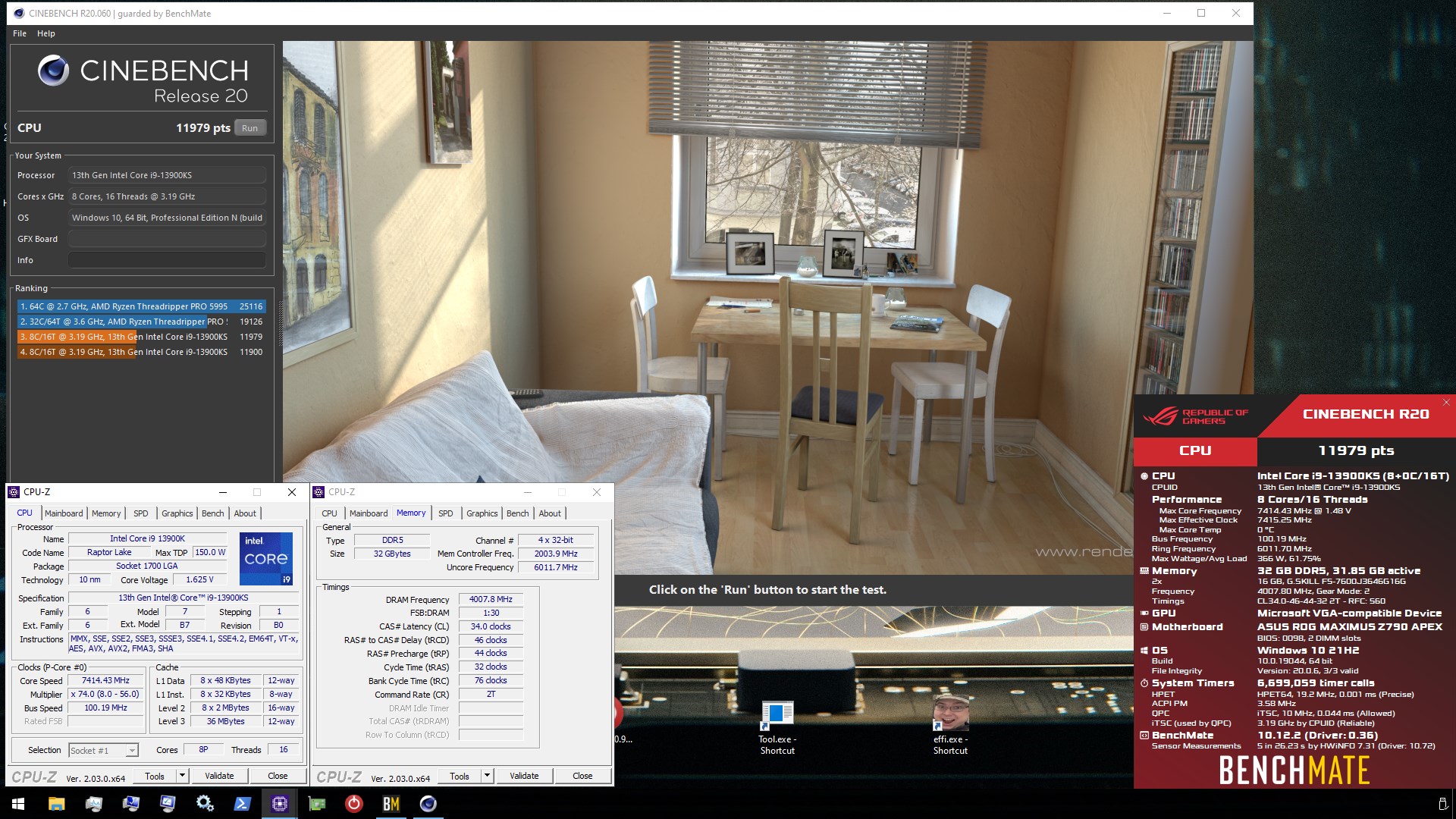Click Tools button in right CPU-Z window
Viewport: 1456px width, 819px height.
pyautogui.click(x=460, y=776)
